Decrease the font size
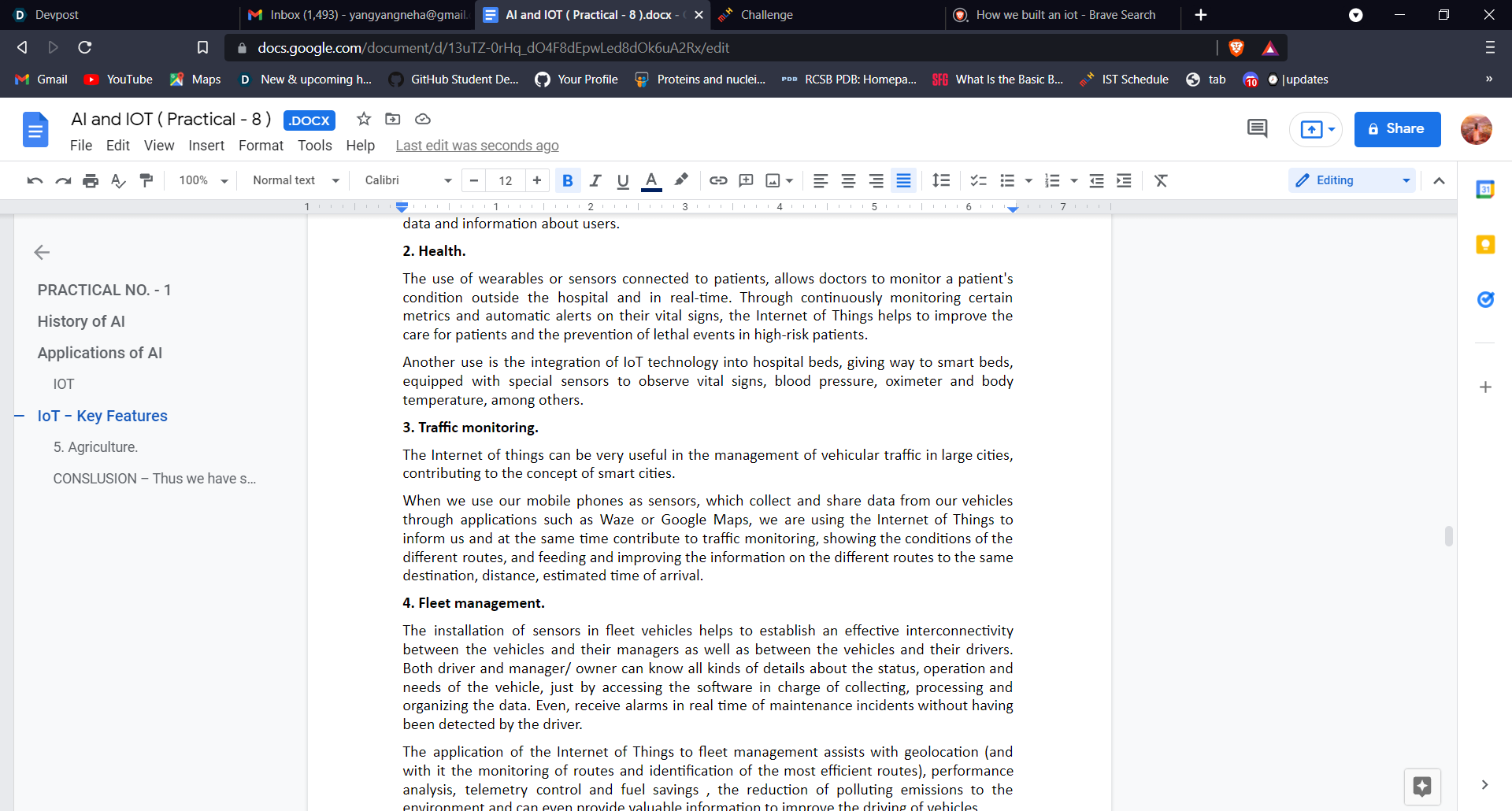Screen dimensions: 1512x811 click(474, 180)
